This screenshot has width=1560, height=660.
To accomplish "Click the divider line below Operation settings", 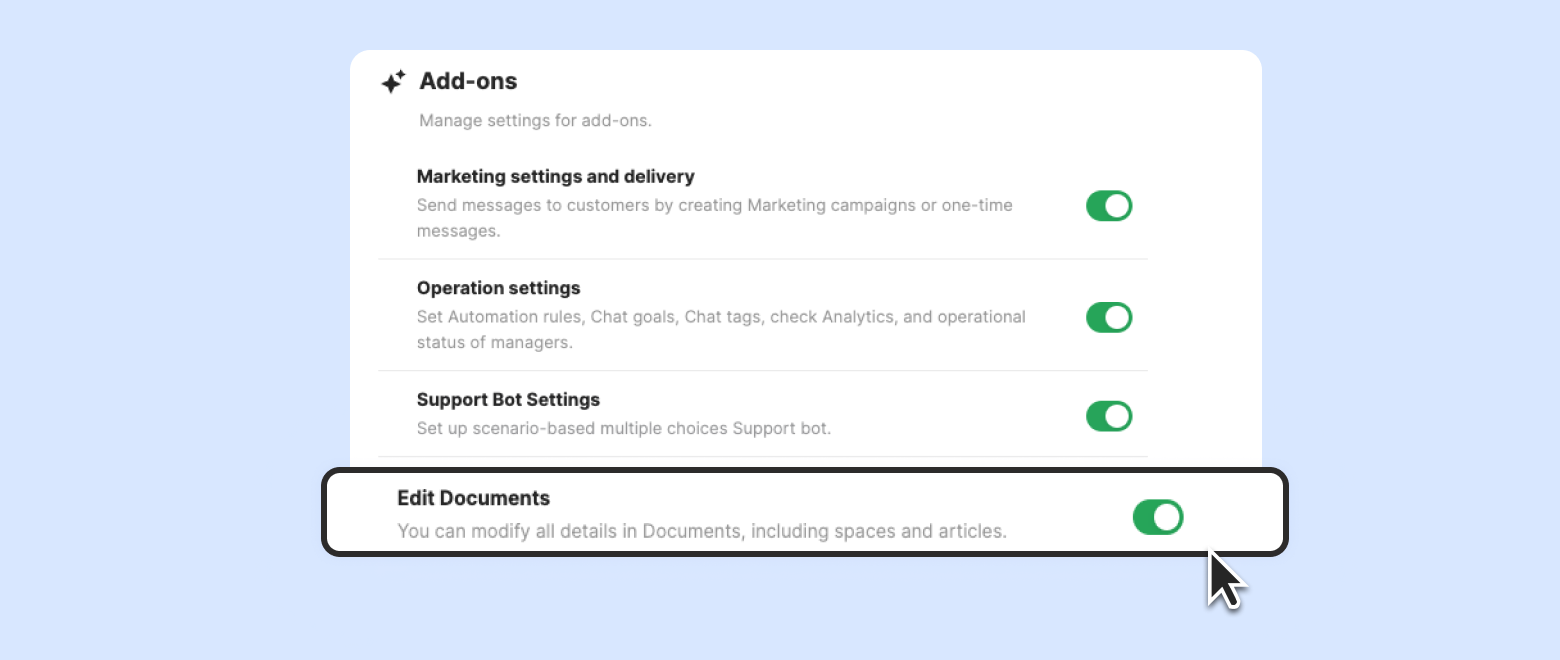I will point(762,371).
